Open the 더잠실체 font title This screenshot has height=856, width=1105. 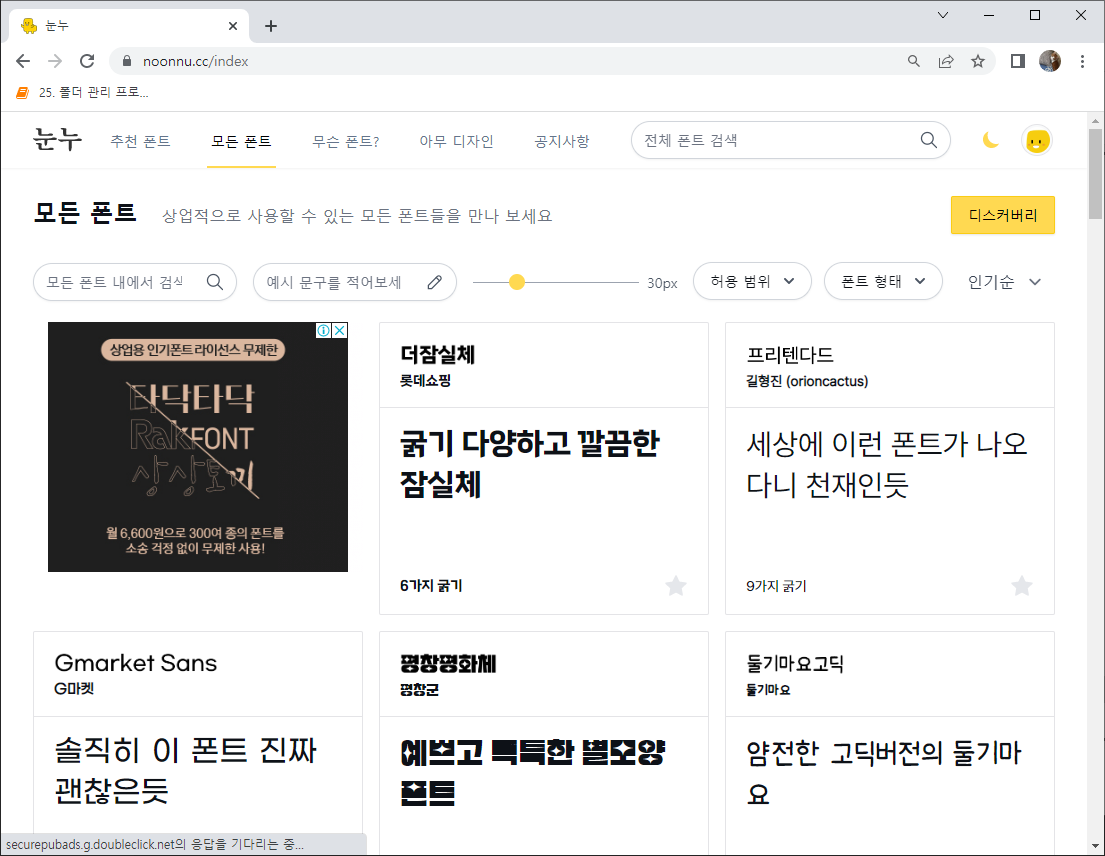click(x=437, y=354)
